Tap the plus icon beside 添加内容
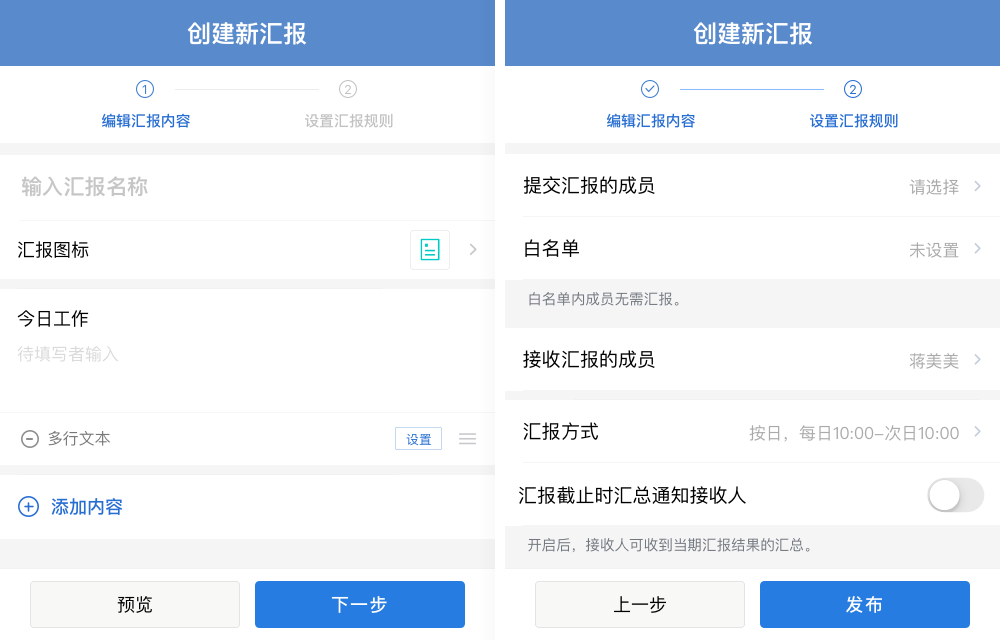This screenshot has width=1000, height=640. [x=29, y=507]
